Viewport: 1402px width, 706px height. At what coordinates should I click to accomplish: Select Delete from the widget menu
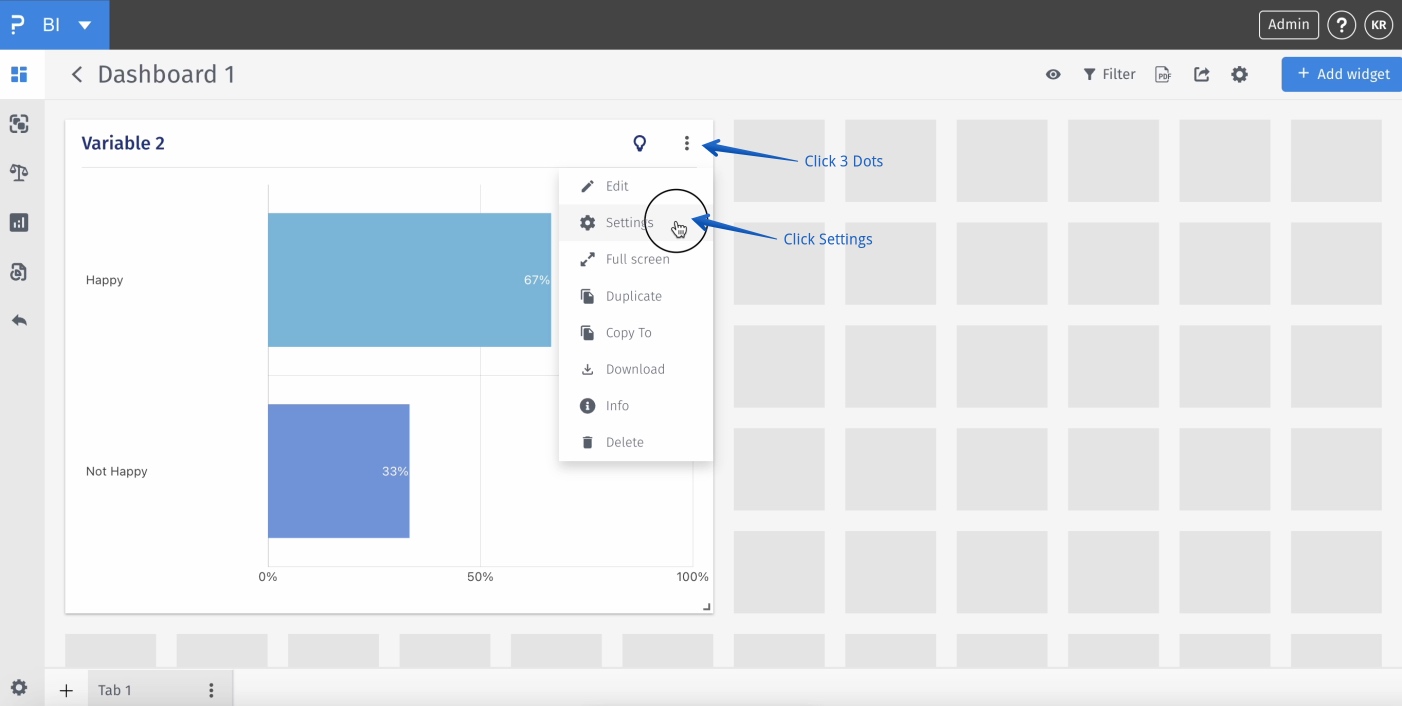pos(636,442)
